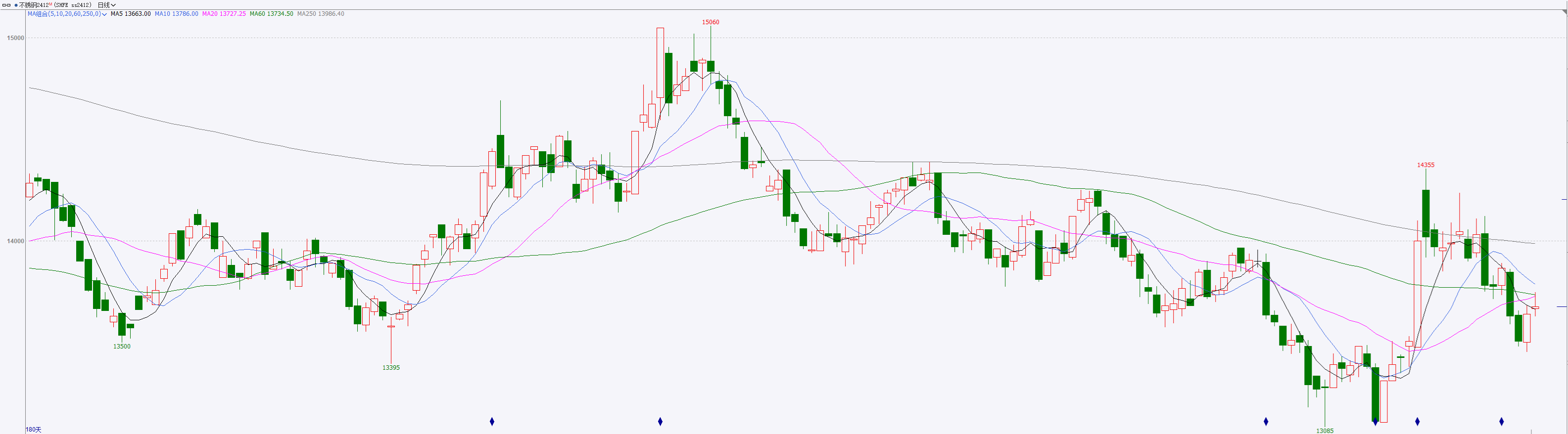Click the magenta MA20 13727.25 legend
The image size is (1568, 434).
(x=224, y=14)
